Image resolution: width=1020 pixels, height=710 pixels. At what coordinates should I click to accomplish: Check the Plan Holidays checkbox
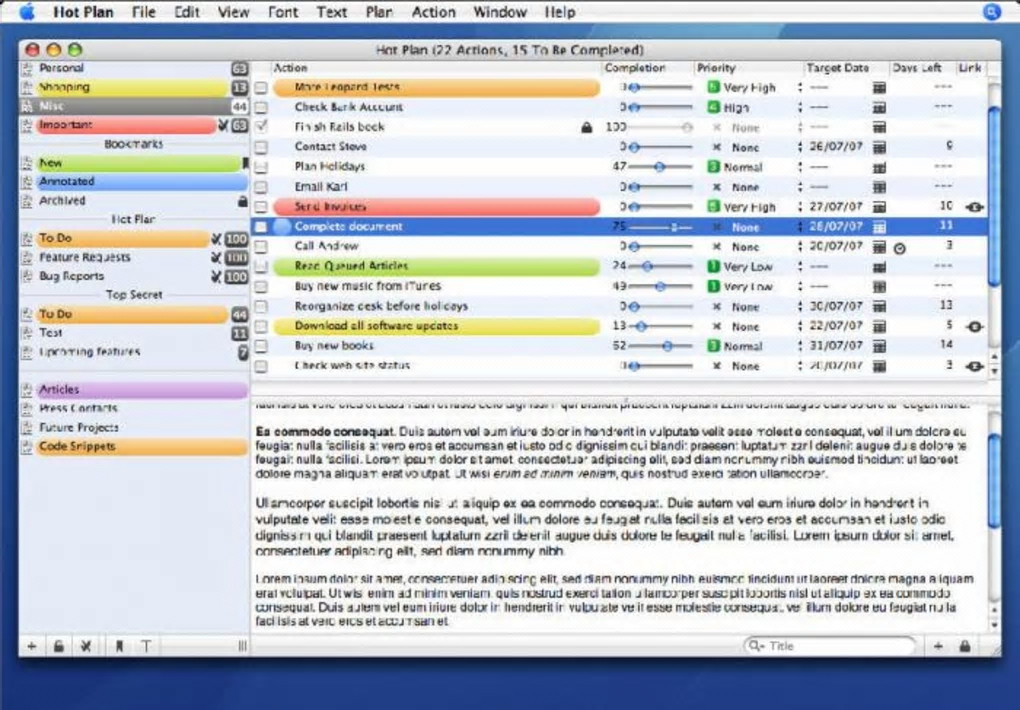[x=261, y=167]
